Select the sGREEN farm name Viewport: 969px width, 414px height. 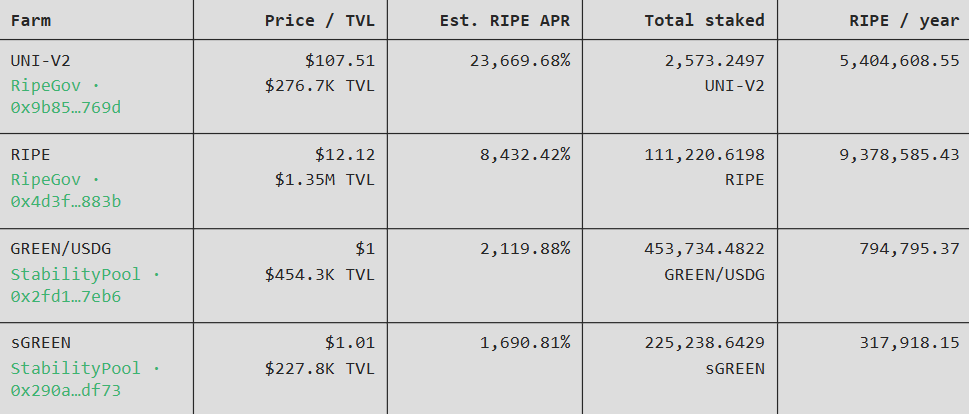(41, 343)
